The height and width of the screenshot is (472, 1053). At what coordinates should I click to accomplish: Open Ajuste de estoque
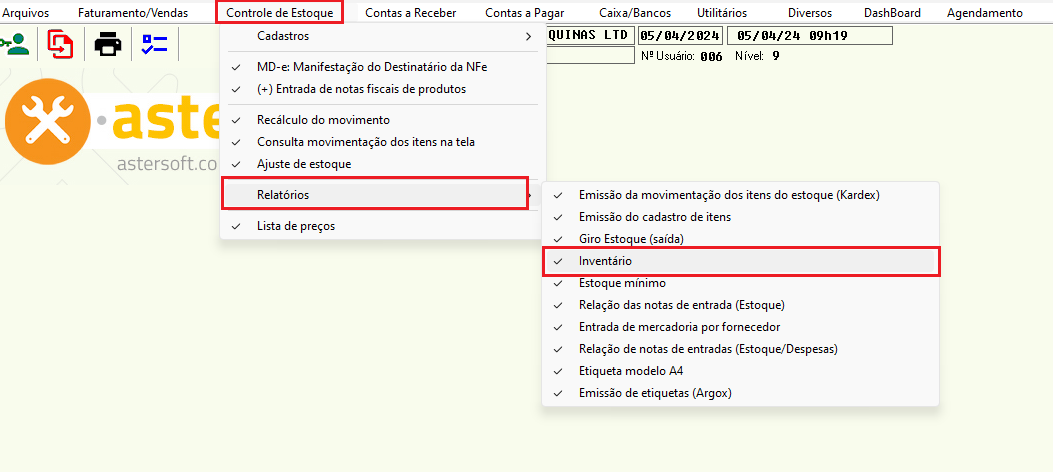tap(383, 164)
